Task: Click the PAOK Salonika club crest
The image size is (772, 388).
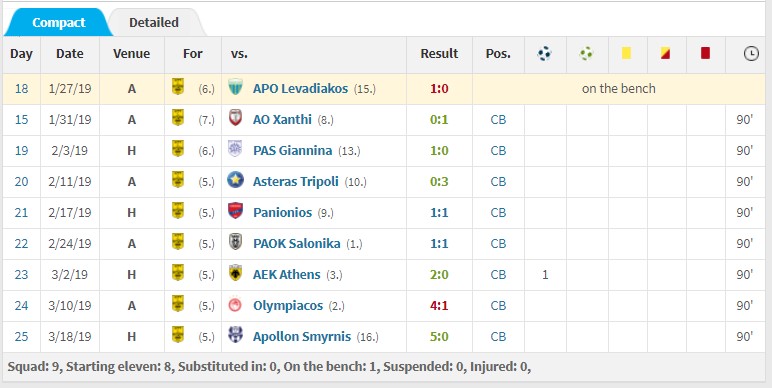Action: [x=235, y=242]
